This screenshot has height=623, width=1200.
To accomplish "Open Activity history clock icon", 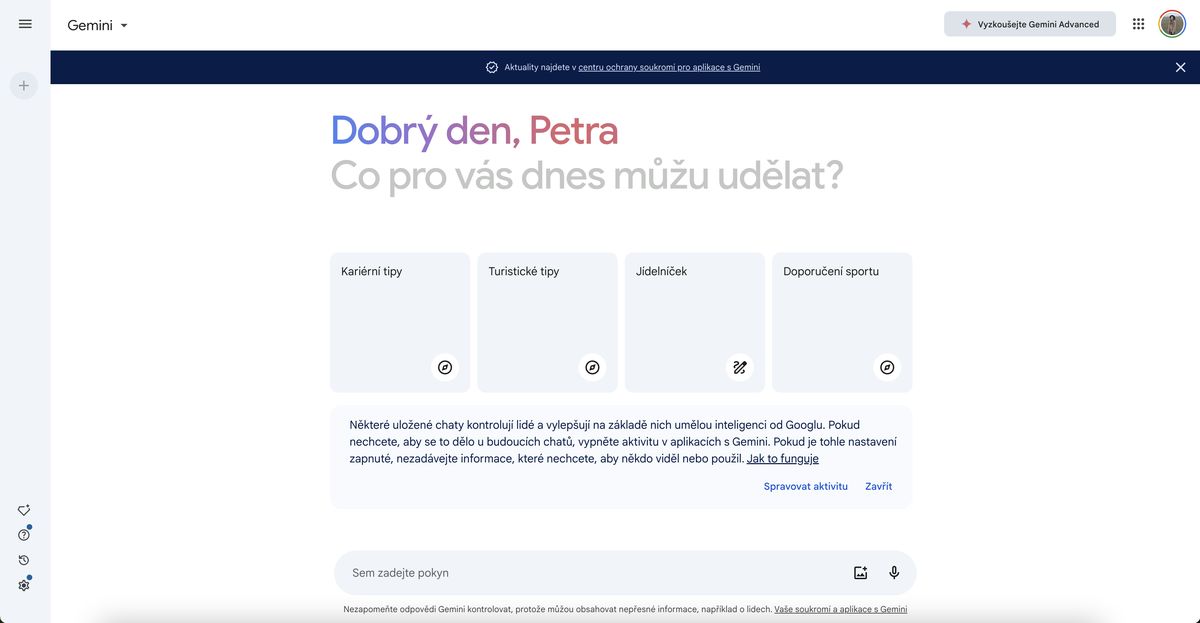I will tap(24, 560).
